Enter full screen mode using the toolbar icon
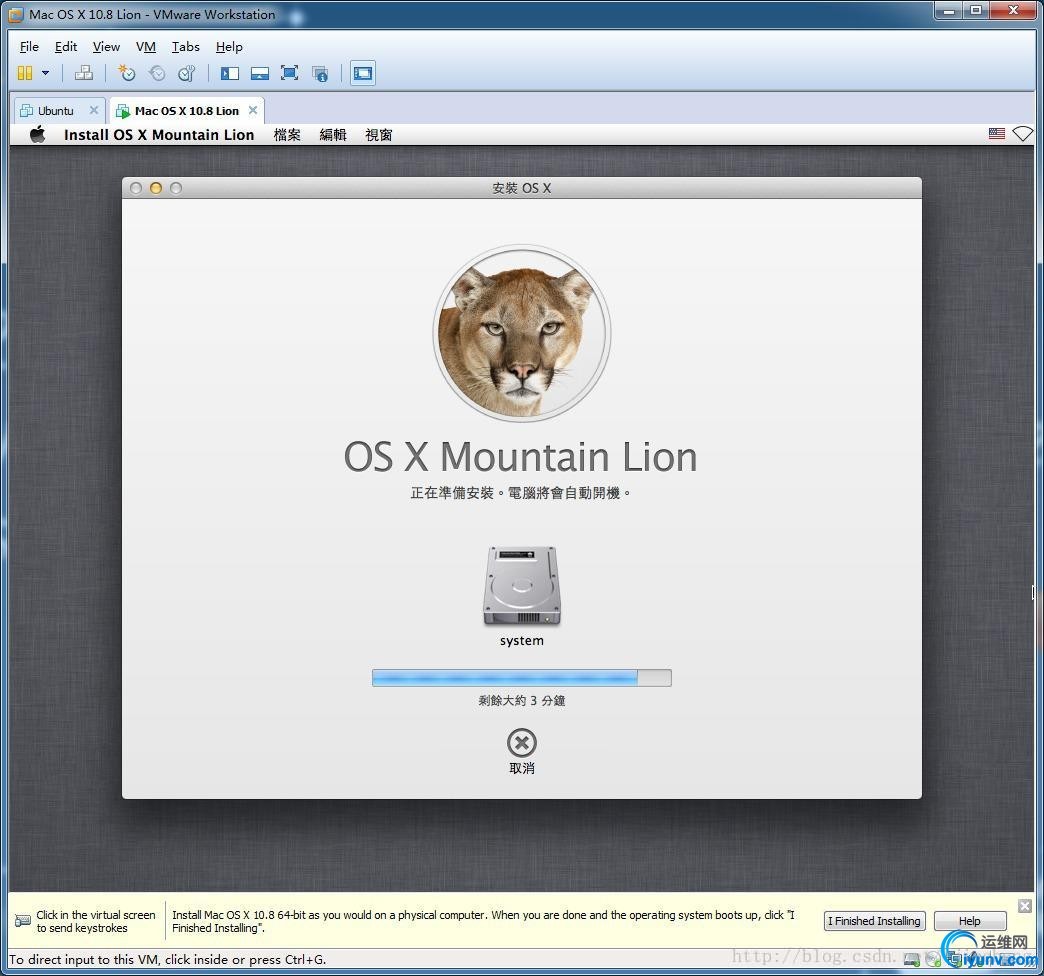Image resolution: width=1044 pixels, height=976 pixels. pos(290,73)
